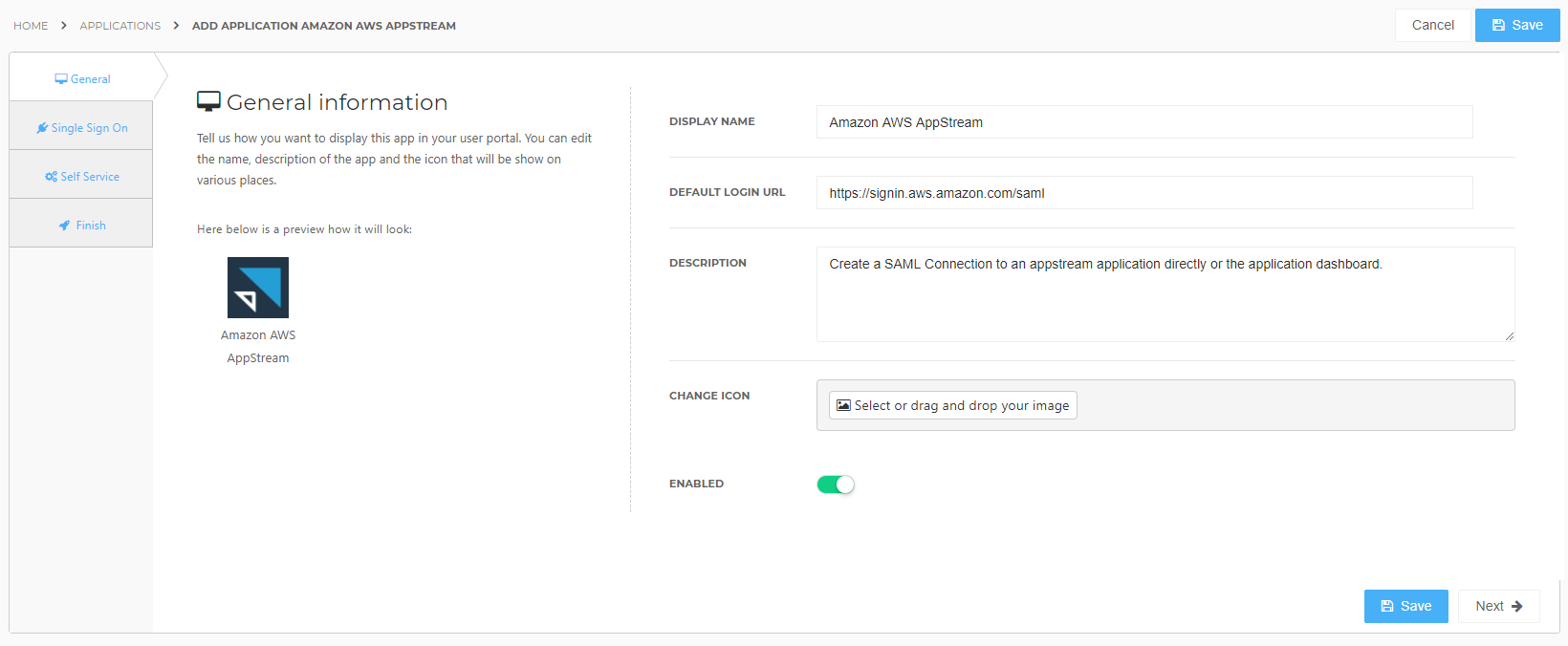Click the image icon in the upload button
This screenshot has height=646, width=1568.
point(843,405)
